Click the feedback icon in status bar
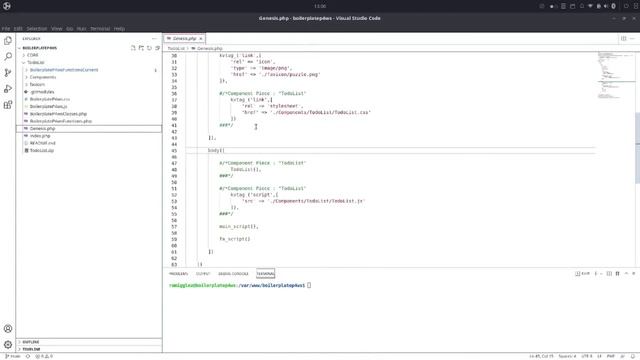This screenshot has width=640, height=360. [622, 356]
